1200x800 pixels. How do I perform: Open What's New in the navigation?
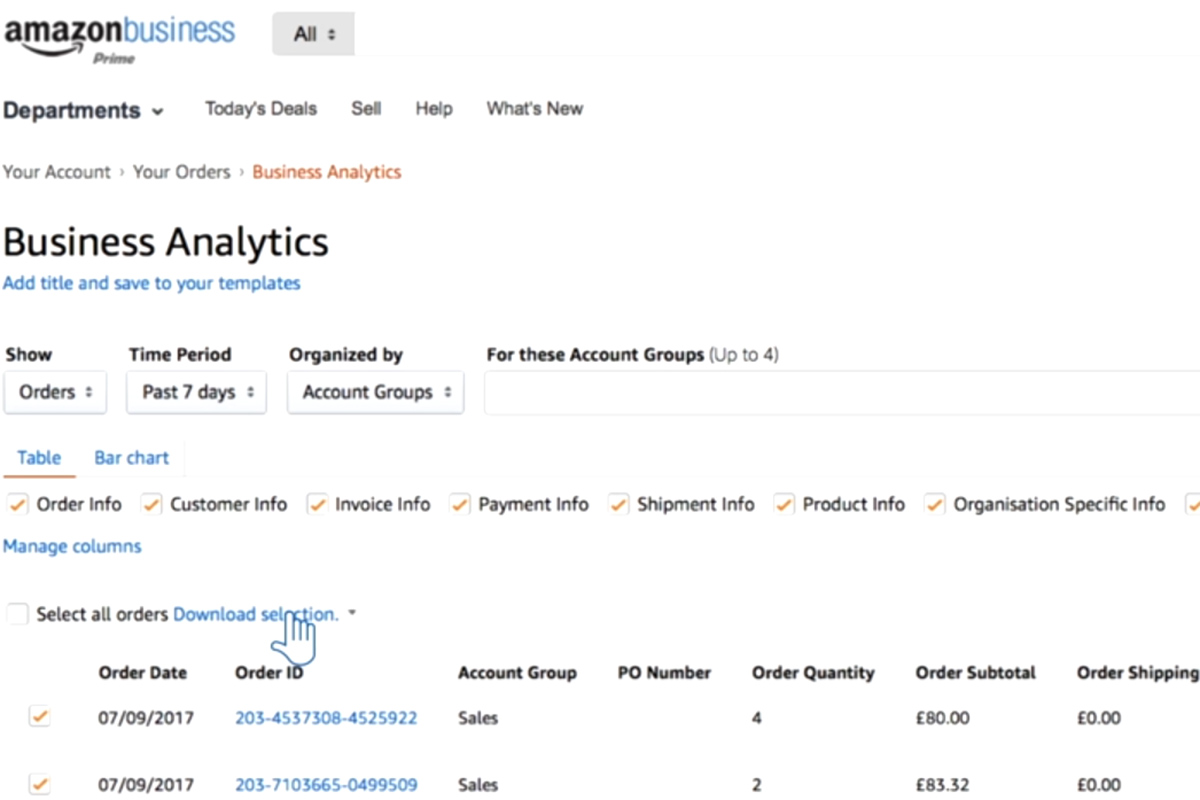point(534,108)
